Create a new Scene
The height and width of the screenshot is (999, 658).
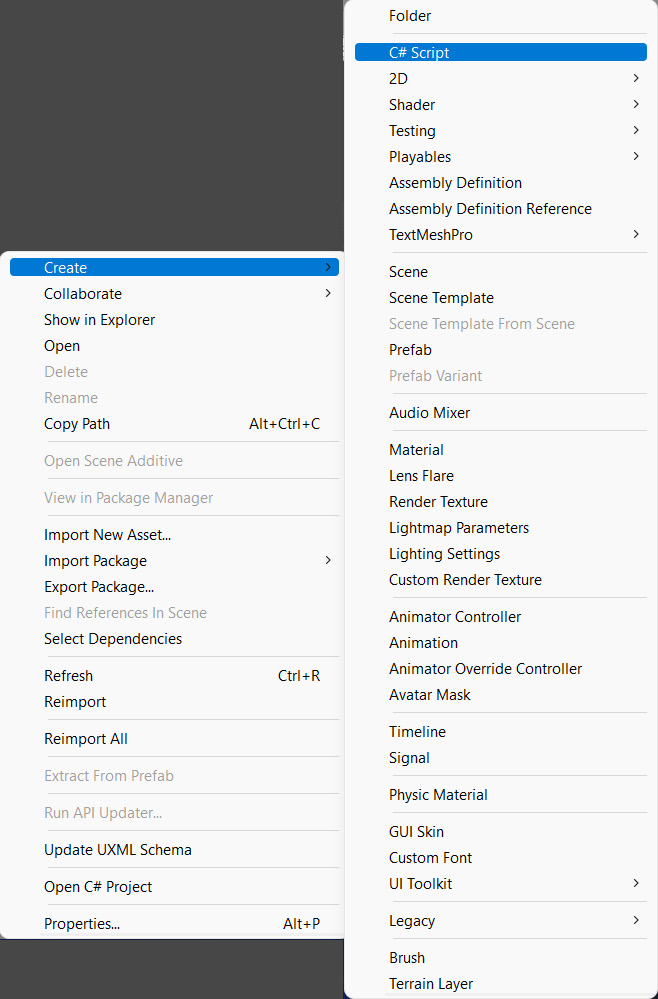pos(501,271)
